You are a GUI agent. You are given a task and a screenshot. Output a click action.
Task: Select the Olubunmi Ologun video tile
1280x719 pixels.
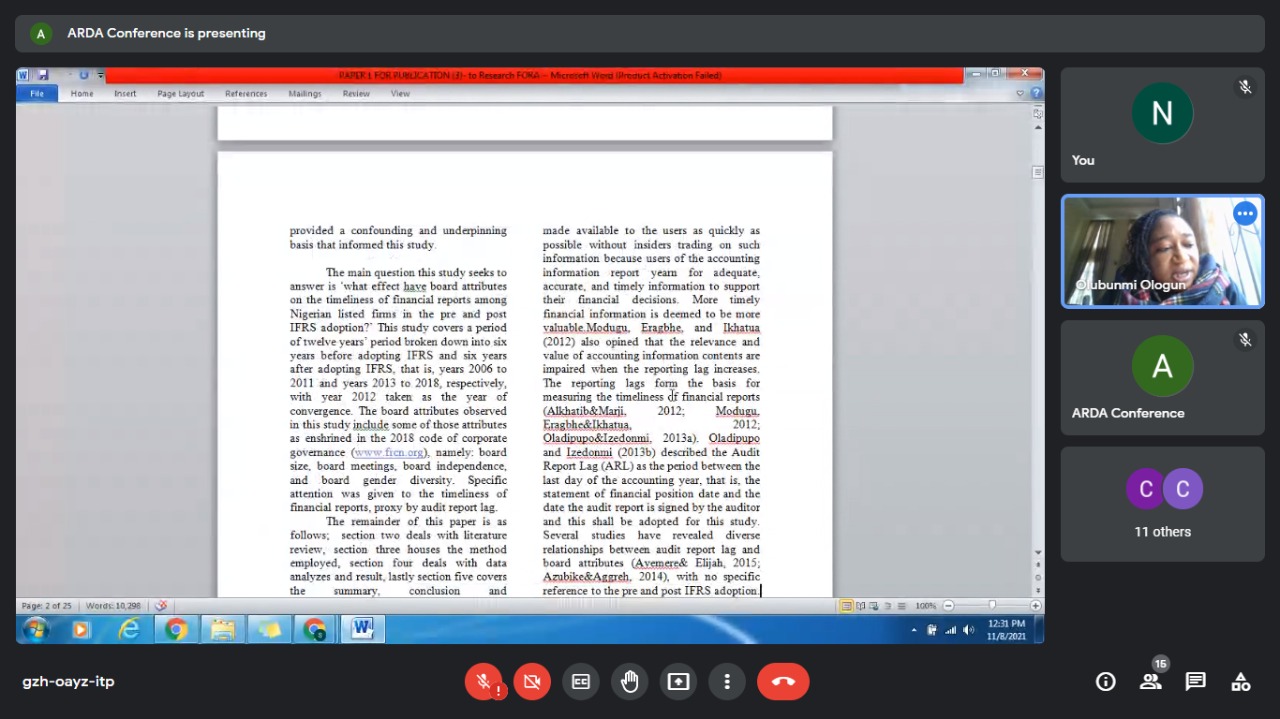1162,251
